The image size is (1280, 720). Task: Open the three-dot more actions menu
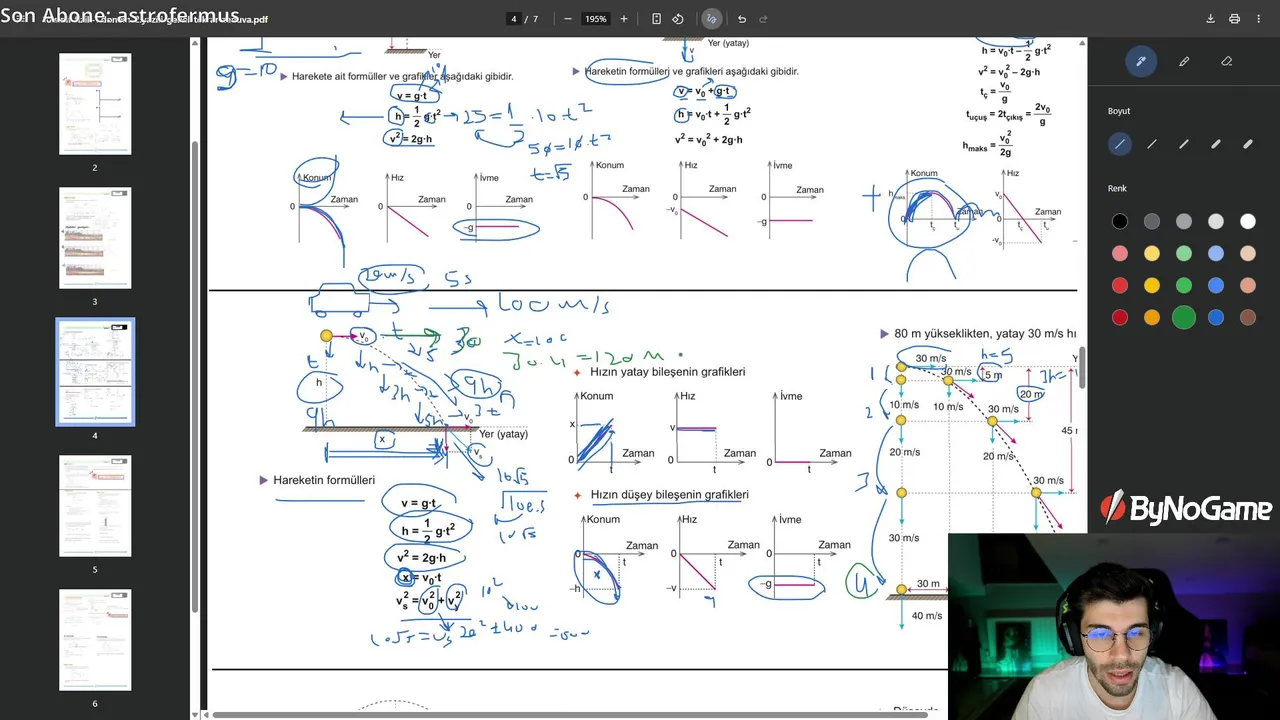pos(1258,19)
